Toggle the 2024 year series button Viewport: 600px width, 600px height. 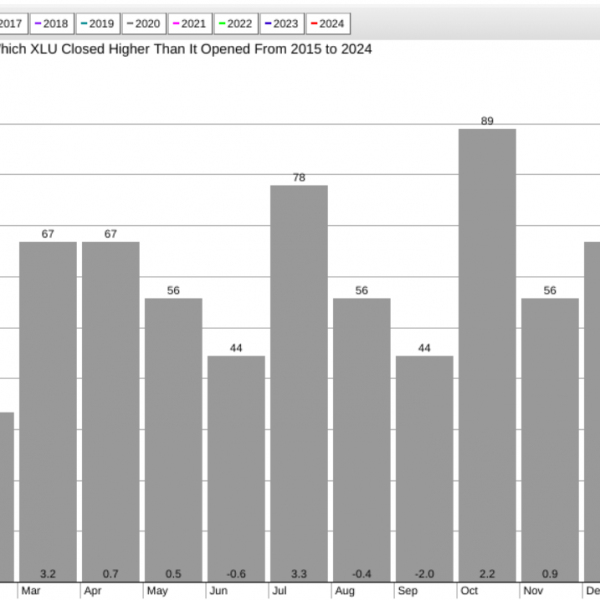[328, 24]
